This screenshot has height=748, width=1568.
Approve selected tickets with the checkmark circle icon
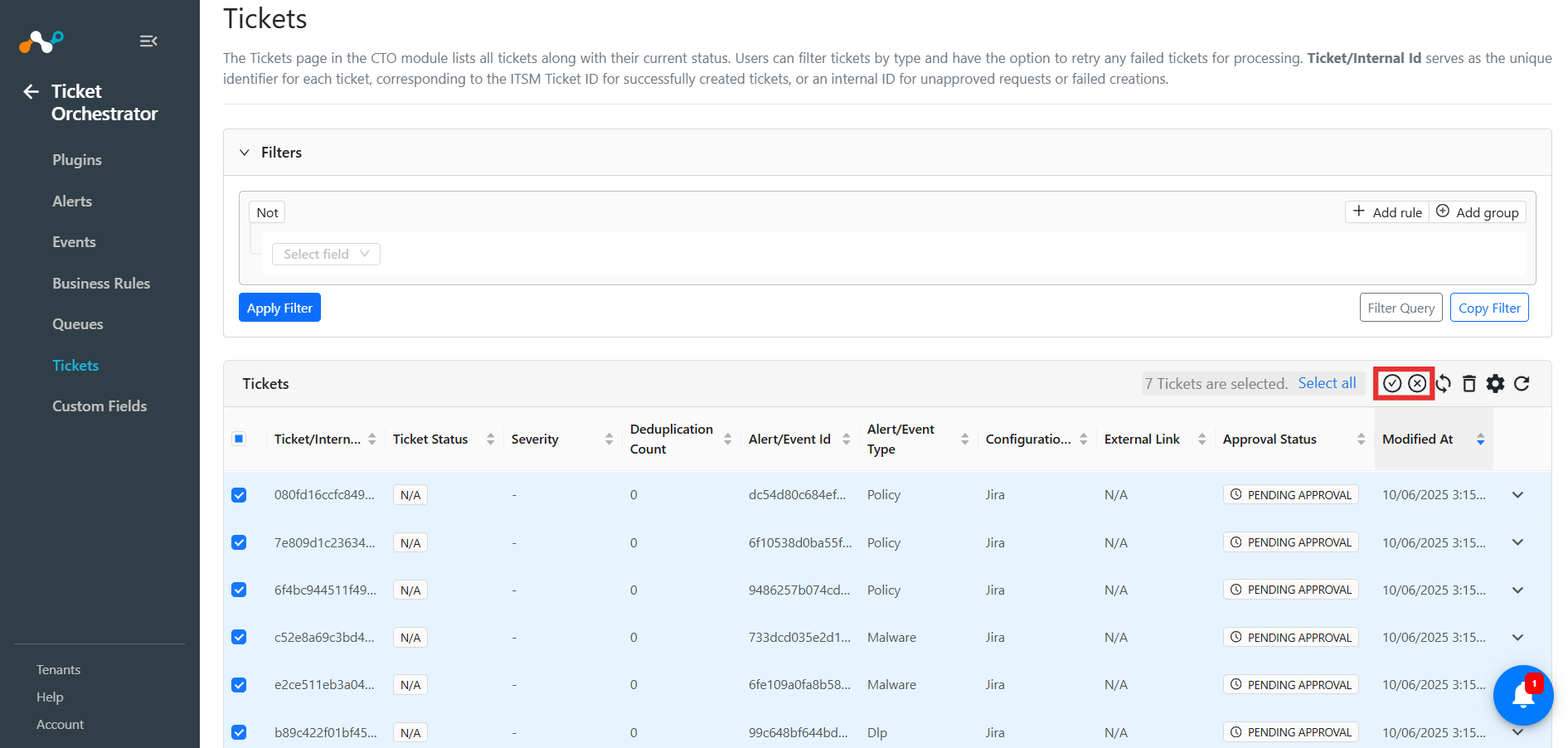(x=1392, y=383)
